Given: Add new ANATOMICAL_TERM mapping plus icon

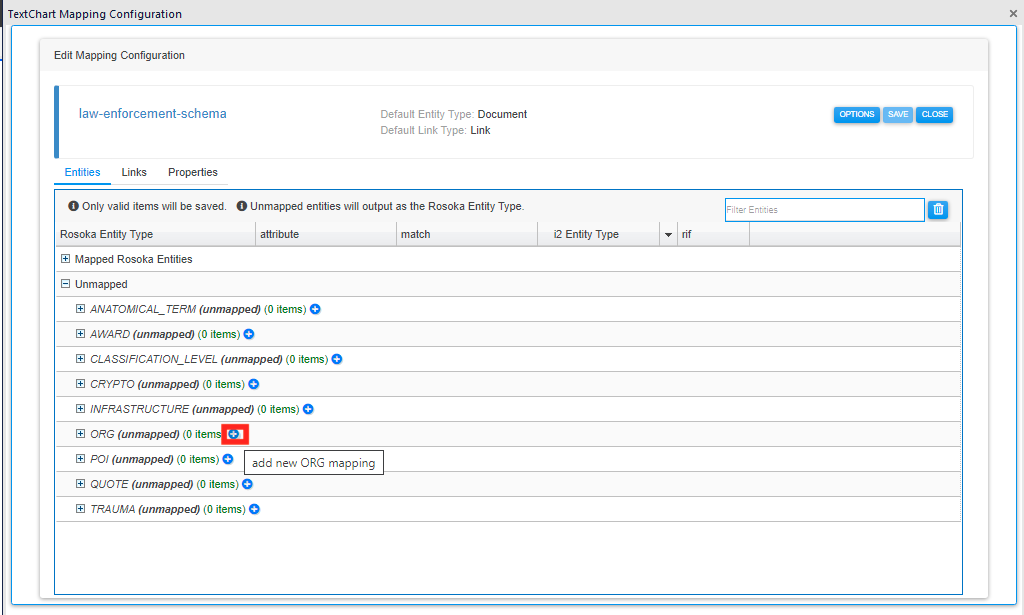Looking at the screenshot, I should [x=315, y=309].
